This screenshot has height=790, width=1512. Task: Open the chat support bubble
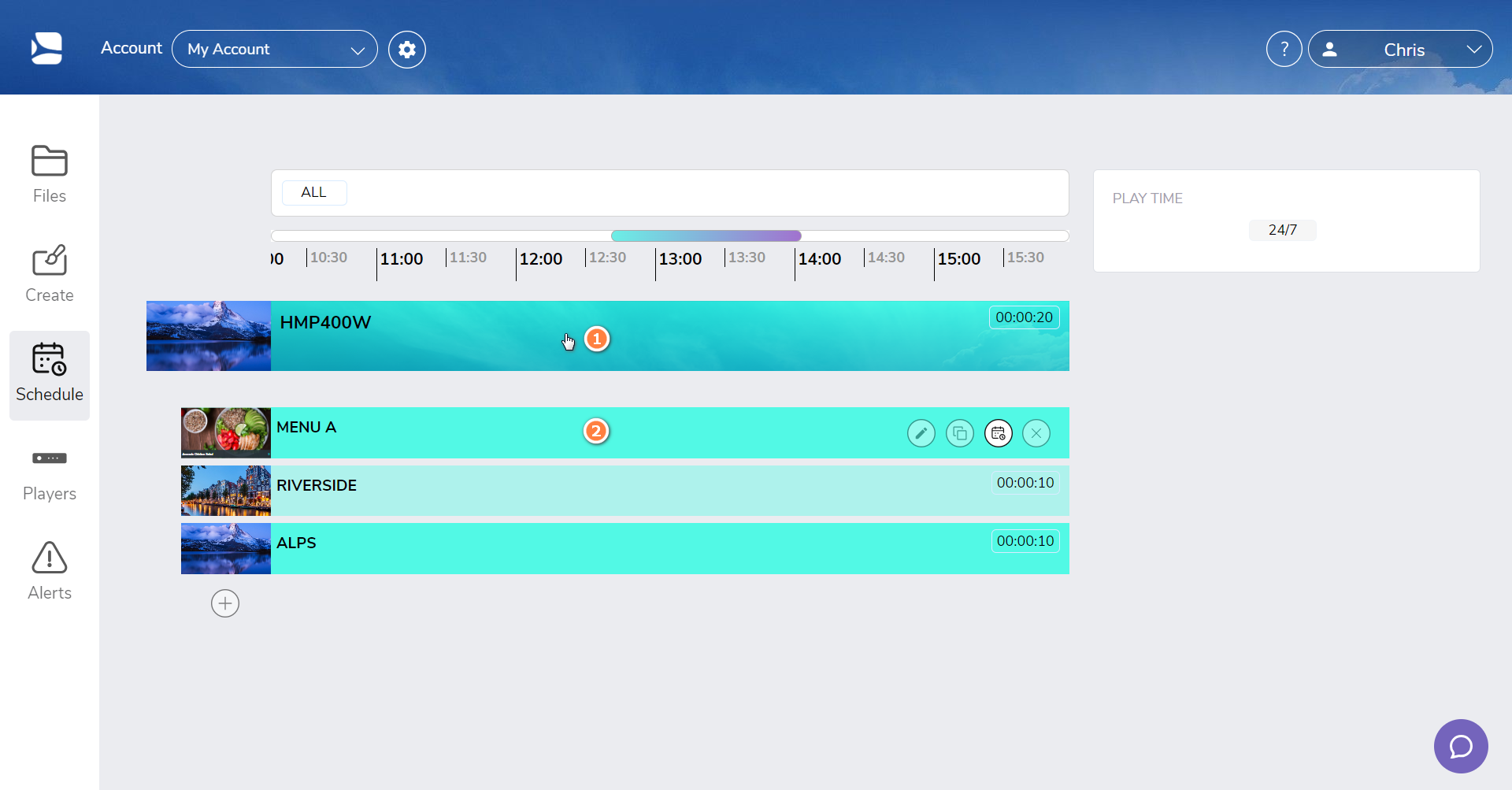click(x=1461, y=746)
